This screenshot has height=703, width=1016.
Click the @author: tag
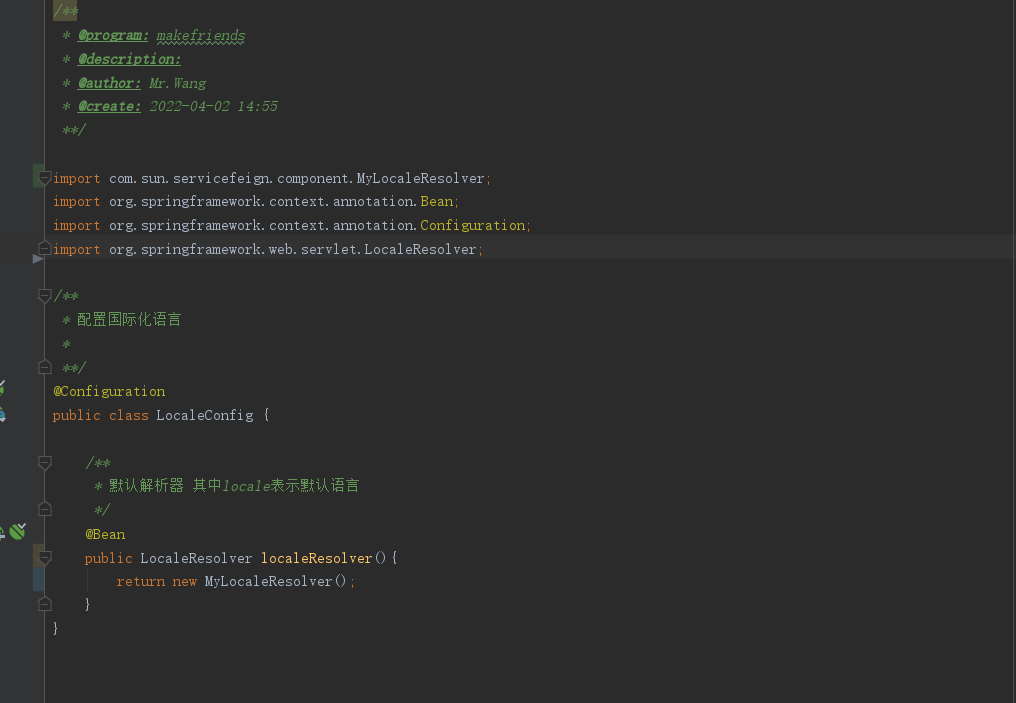click(x=109, y=83)
